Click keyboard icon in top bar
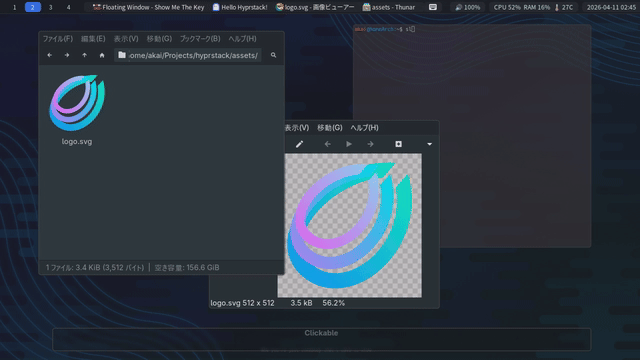This screenshot has height=360, width=640. tap(433, 7)
